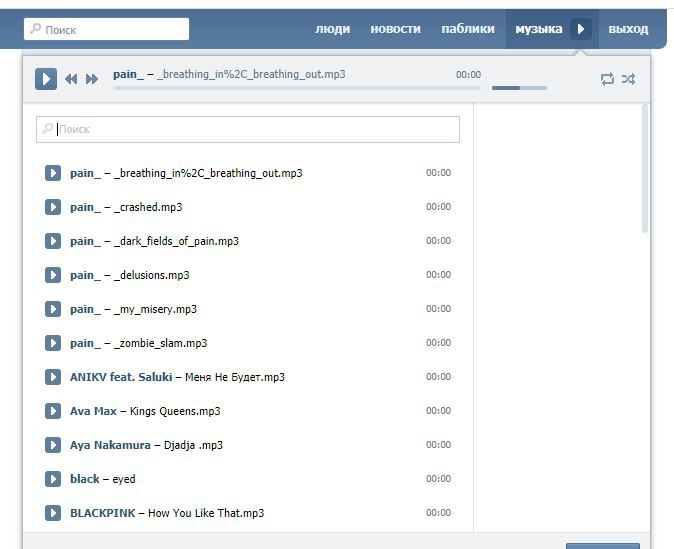674x549 pixels.
Task: Click the music list scrollbar
Action: 644,169
